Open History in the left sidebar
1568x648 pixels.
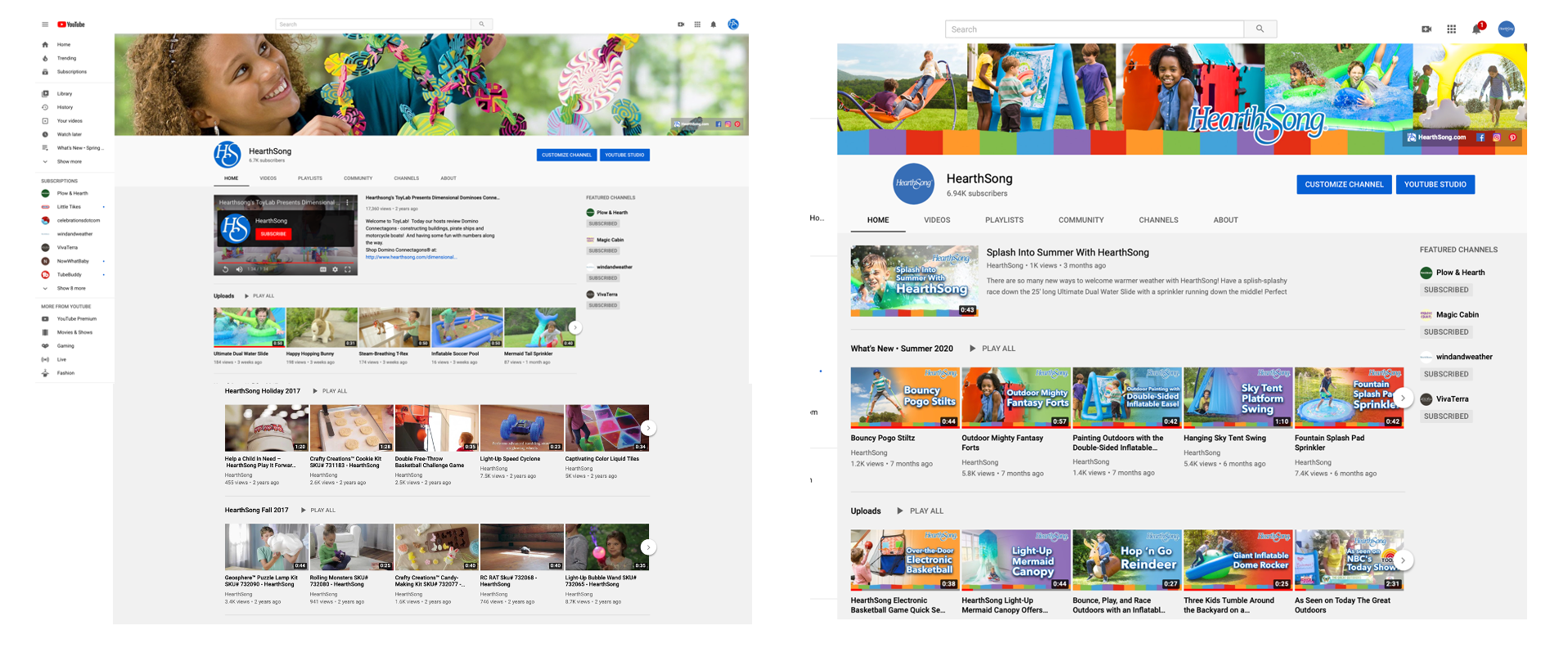click(x=65, y=107)
